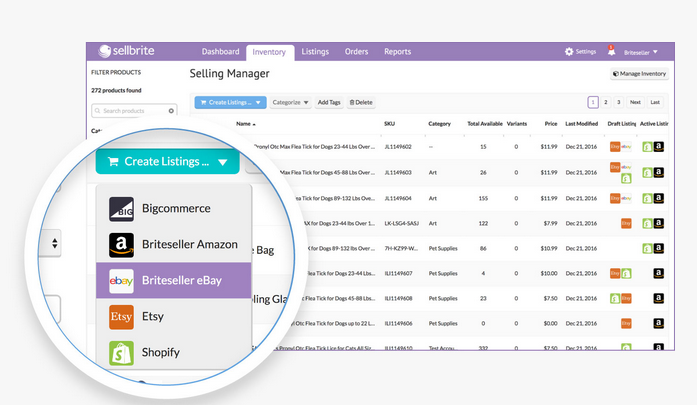The image size is (697, 405).
Task: Click Shopify draft icon in row ILI1149608
Action: click(x=615, y=298)
